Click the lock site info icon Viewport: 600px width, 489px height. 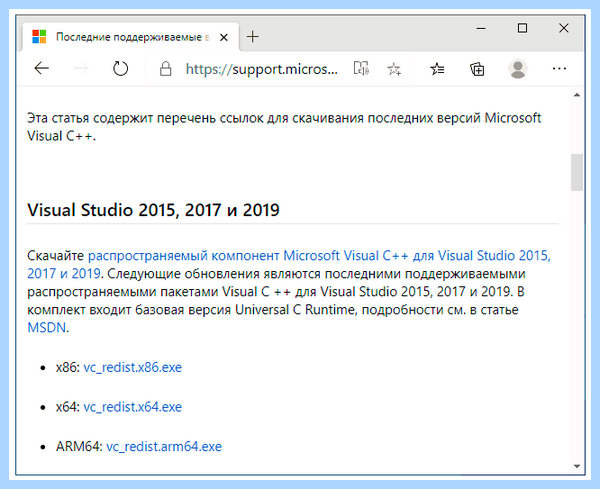pyautogui.click(x=165, y=69)
